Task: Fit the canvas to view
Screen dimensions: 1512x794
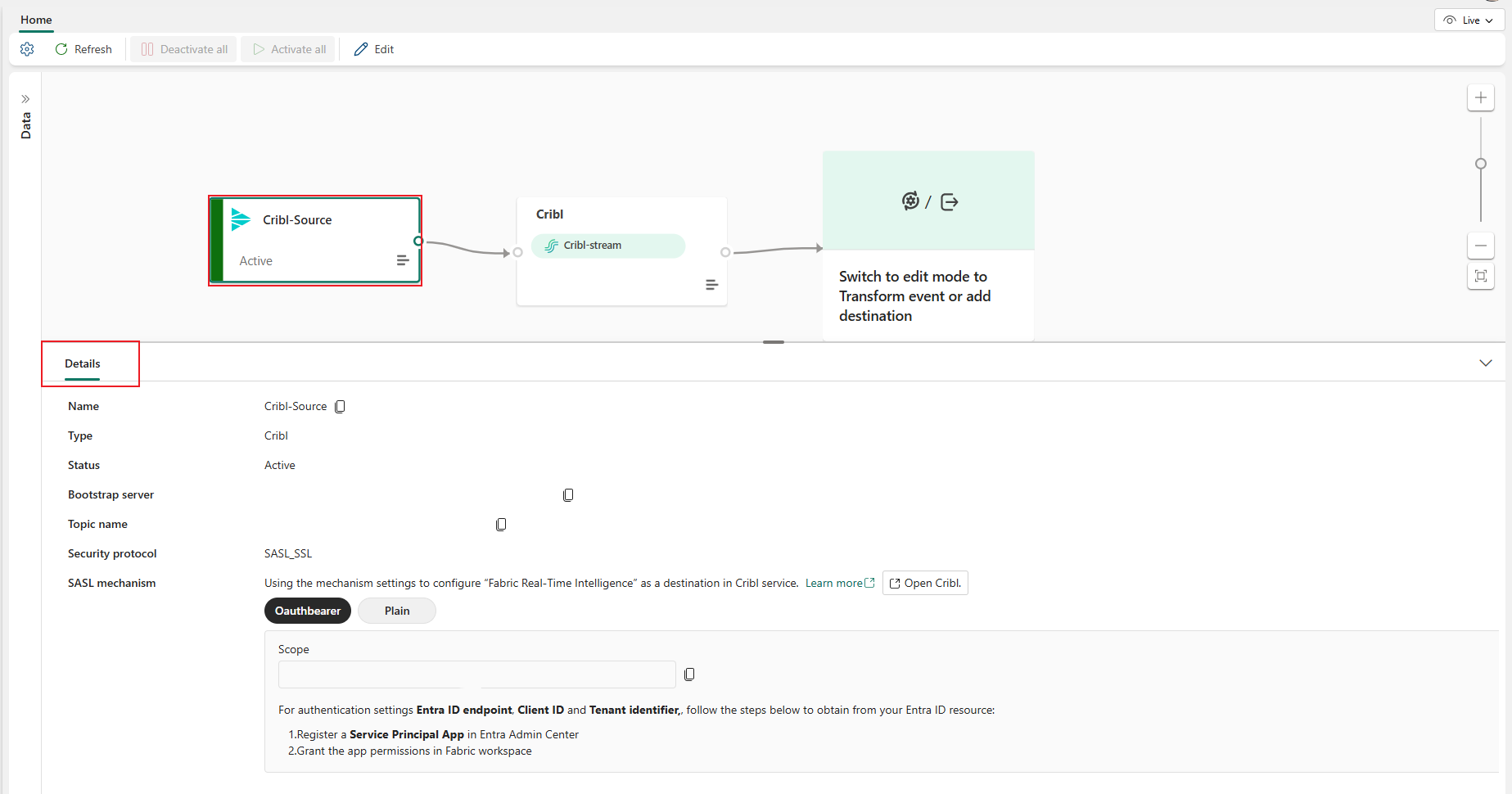Action: pyautogui.click(x=1481, y=276)
